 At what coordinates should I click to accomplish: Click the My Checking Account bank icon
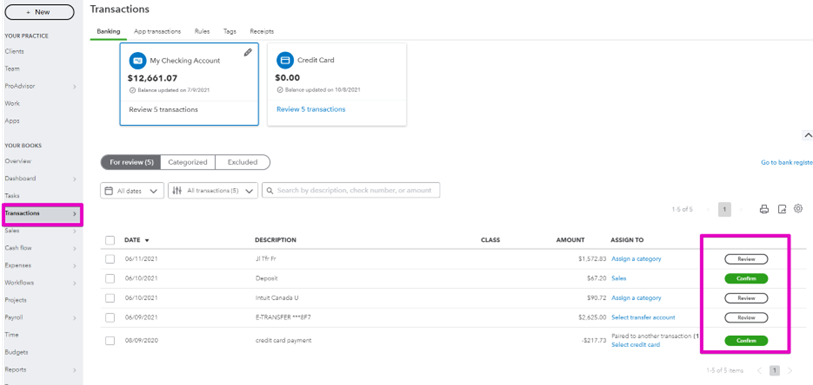(x=137, y=60)
